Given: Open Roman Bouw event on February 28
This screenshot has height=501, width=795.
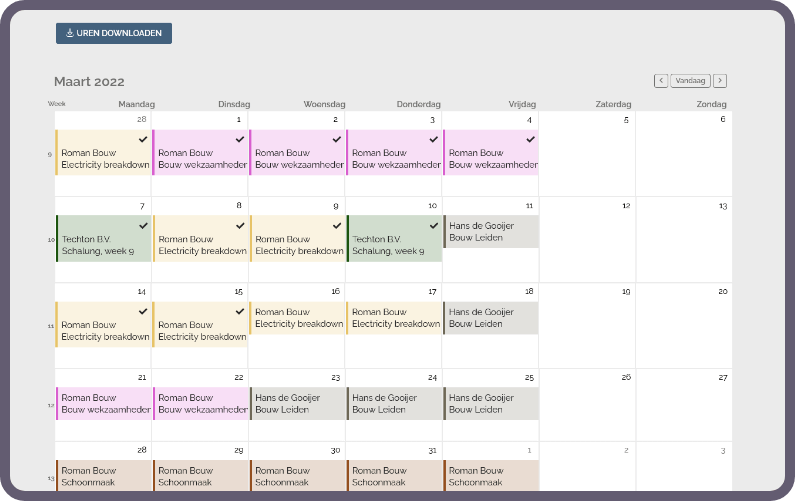Looking at the screenshot, I should coord(103,153).
